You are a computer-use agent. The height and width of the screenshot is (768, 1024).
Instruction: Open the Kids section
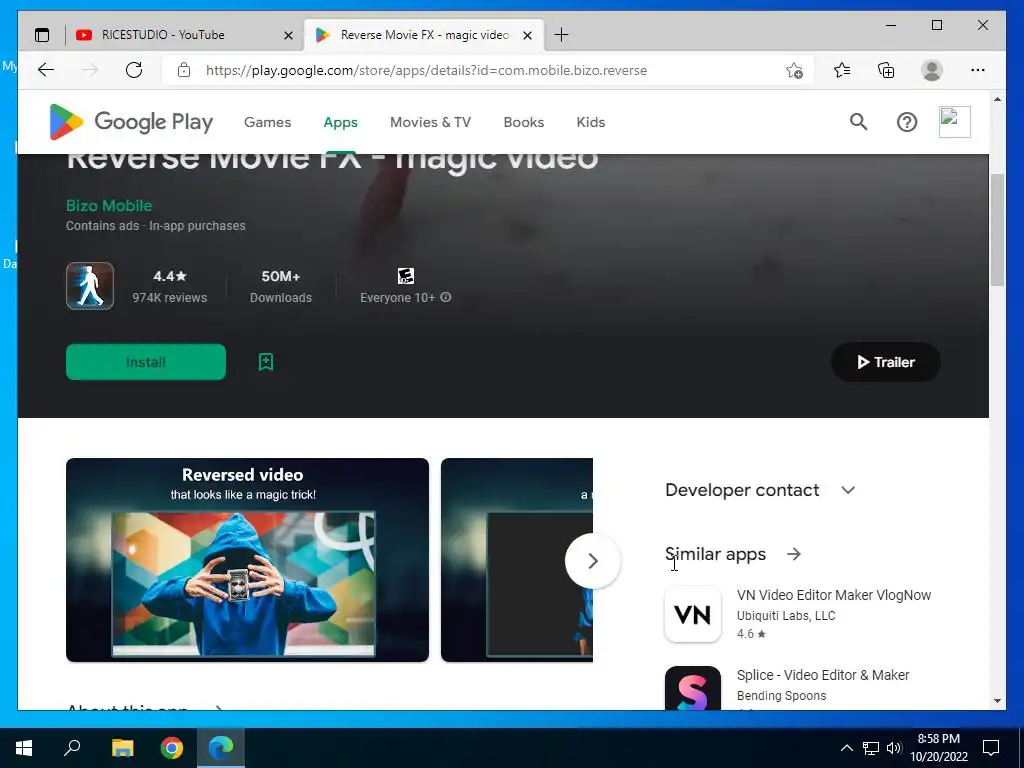pyautogui.click(x=590, y=122)
